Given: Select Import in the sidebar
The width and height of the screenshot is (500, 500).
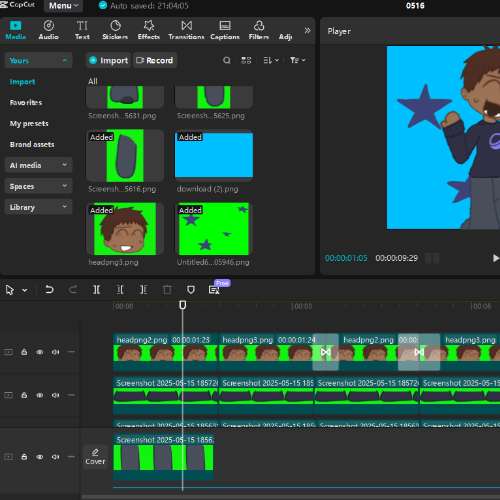Looking at the screenshot, I should (22, 82).
